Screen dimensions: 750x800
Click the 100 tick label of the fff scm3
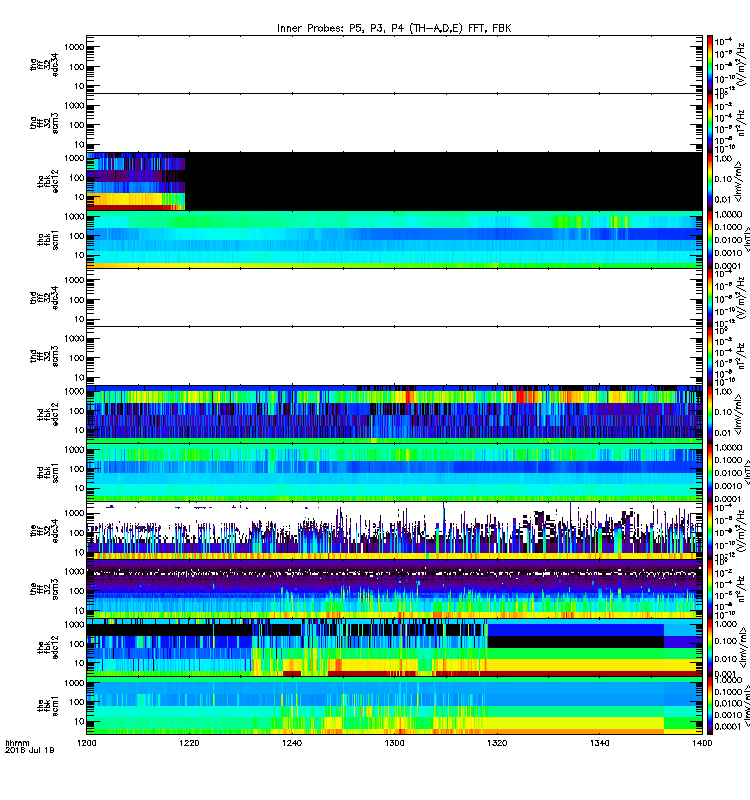[77, 591]
